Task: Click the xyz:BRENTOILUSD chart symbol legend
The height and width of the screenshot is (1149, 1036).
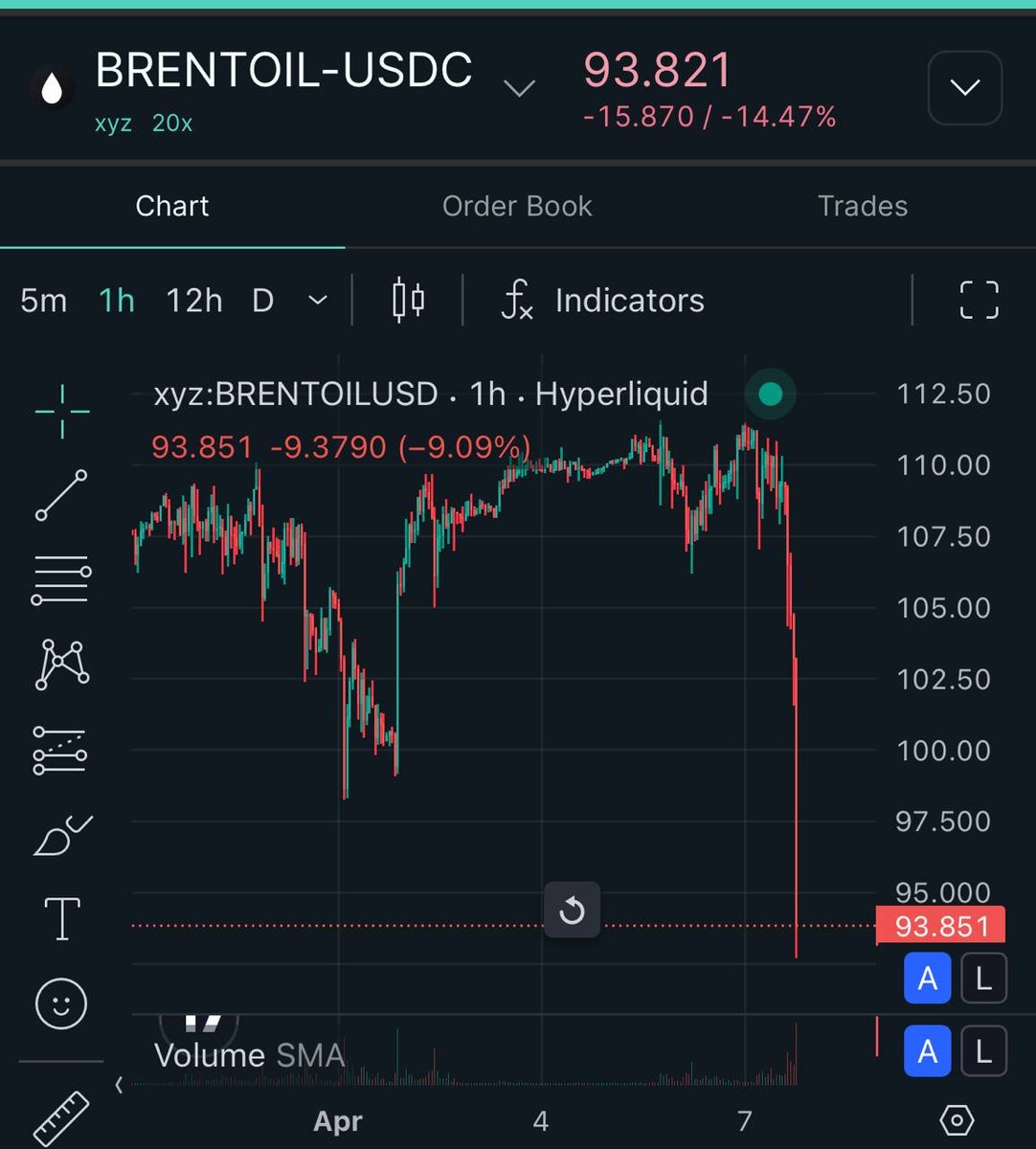Action: (430, 394)
